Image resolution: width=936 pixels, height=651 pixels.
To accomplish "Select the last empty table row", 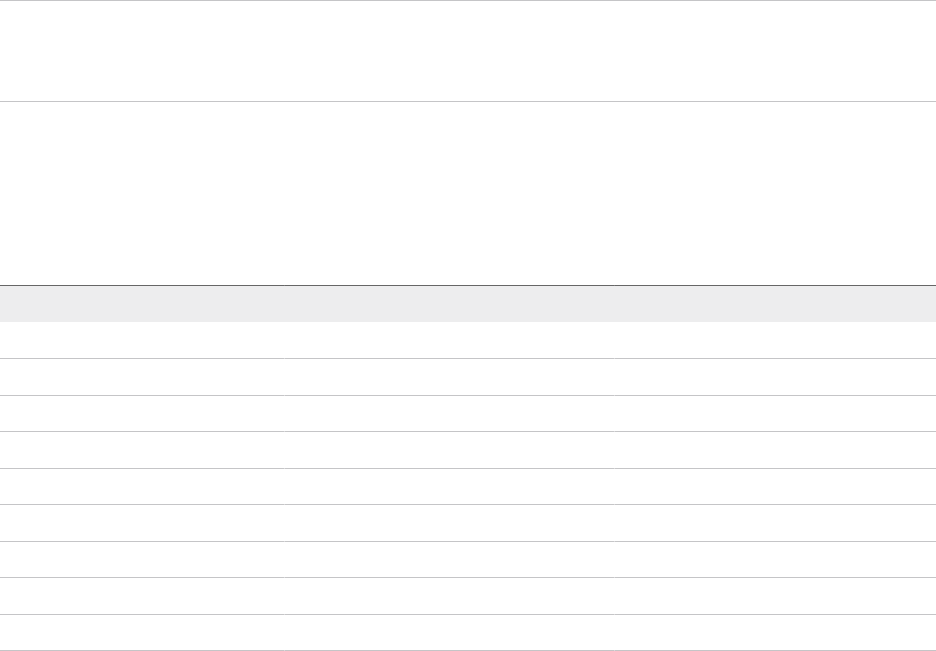I will click(x=468, y=633).
